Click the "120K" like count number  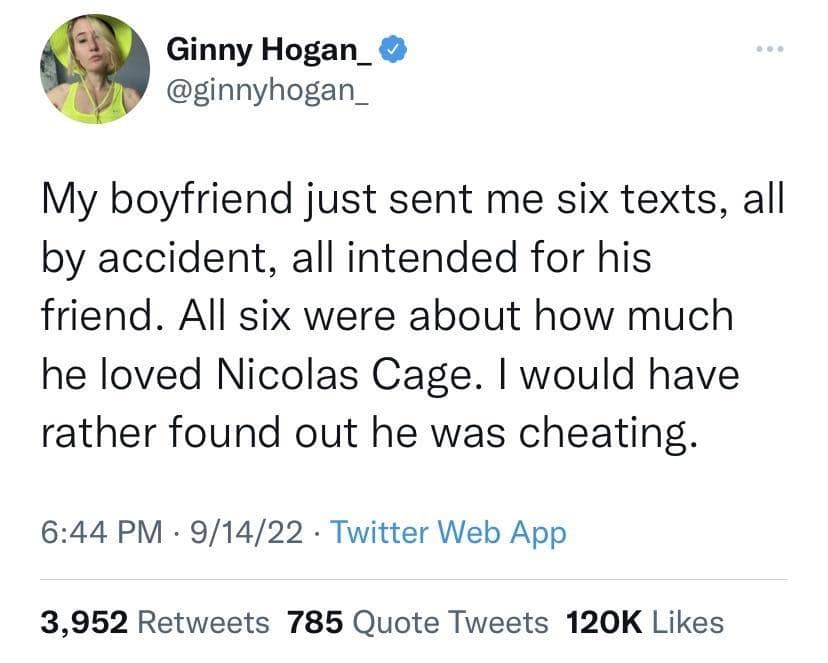tap(603, 622)
